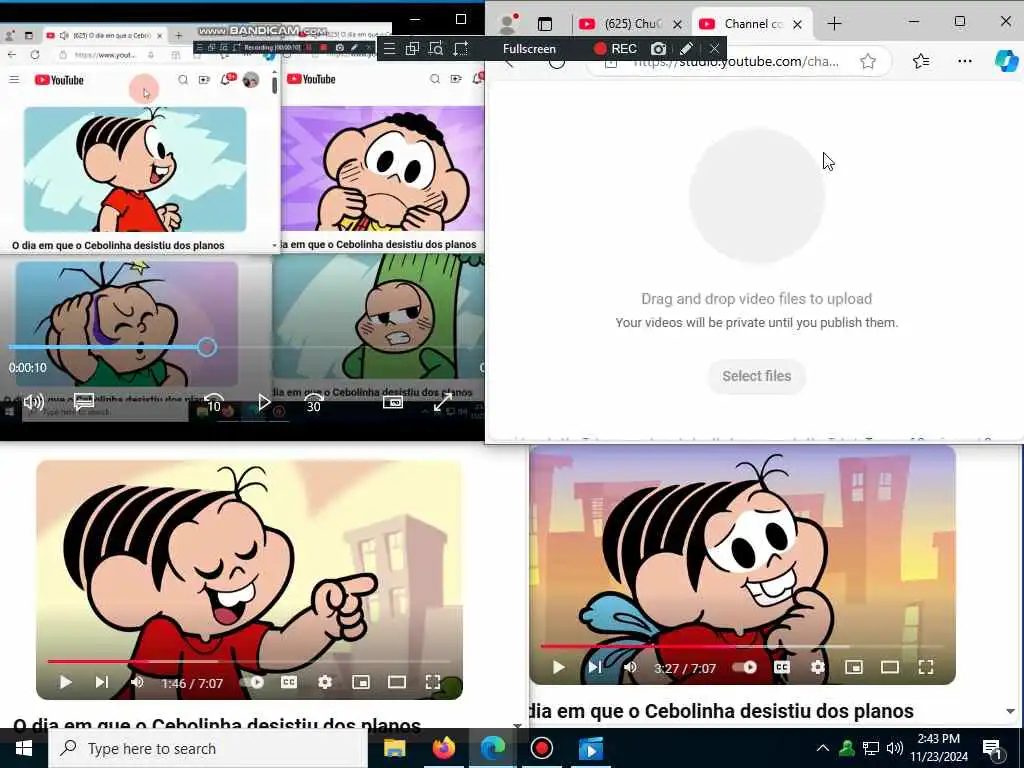The height and width of the screenshot is (768, 1024).
Task: Maximize the media player window
Action: click(x=460, y=19)
